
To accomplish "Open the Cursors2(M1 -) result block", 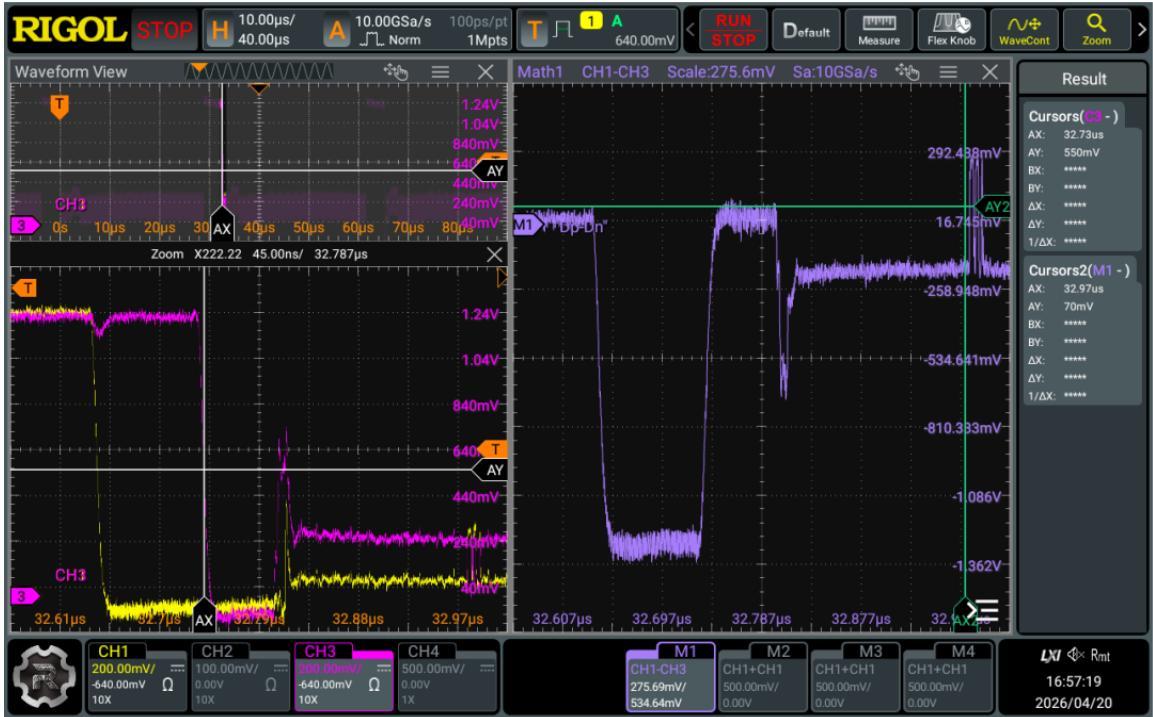I will [x=1082, y=332].
